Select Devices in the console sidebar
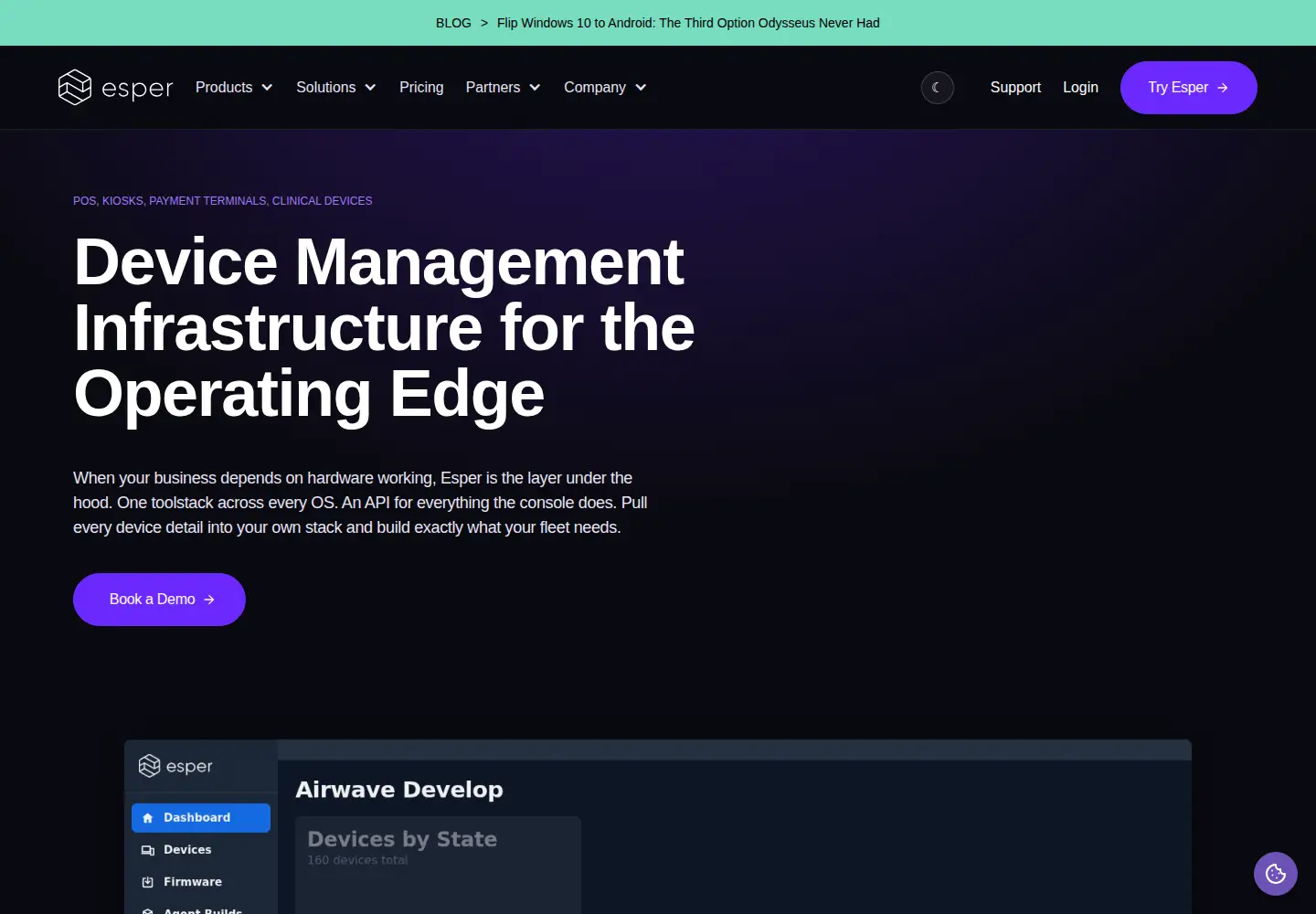 [201, 850]
